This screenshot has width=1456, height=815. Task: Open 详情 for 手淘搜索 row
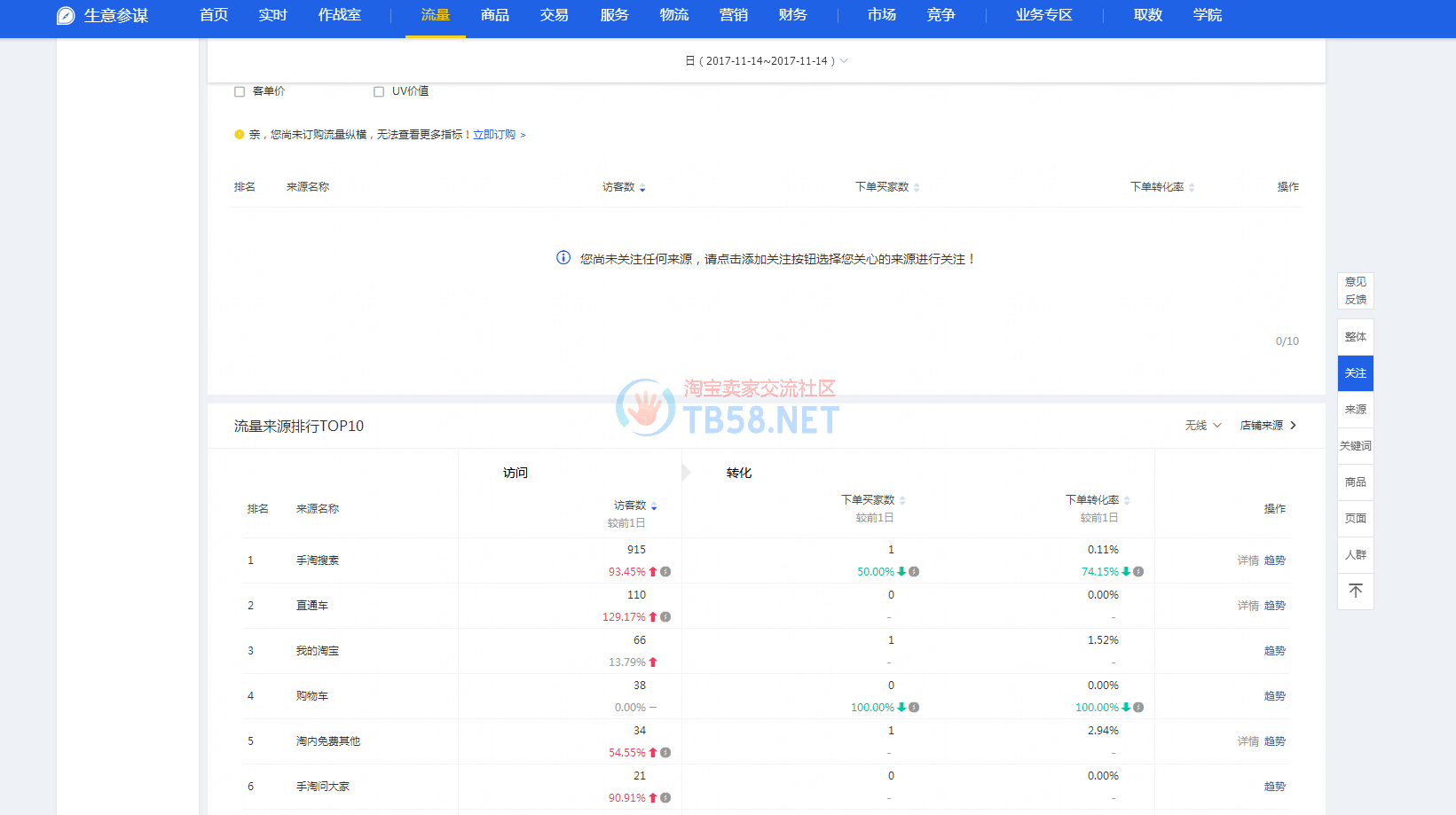(1247, 560)
